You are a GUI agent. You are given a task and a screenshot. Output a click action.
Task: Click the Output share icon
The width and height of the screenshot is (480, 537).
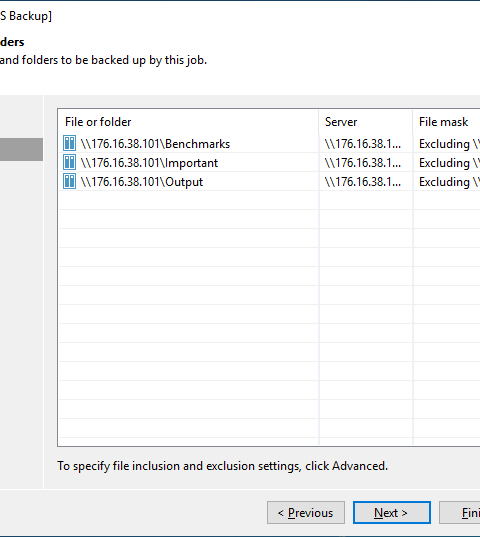[x=70, y=181]
